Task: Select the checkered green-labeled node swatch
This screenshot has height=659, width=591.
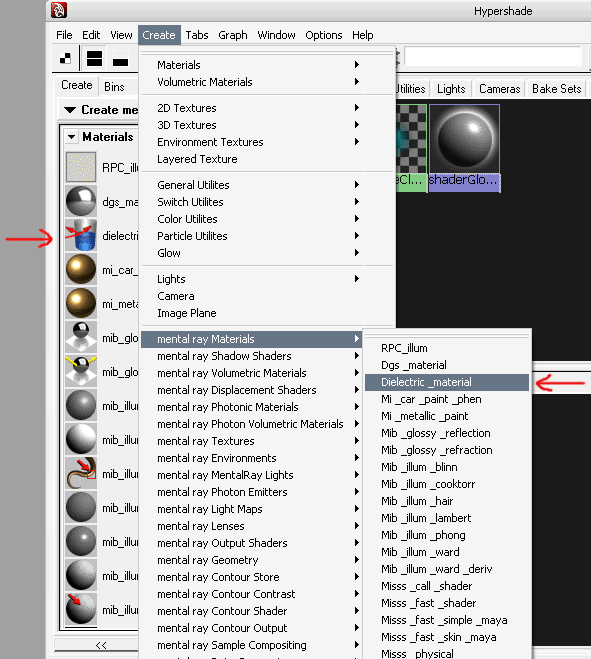Action: pos(412,148)
